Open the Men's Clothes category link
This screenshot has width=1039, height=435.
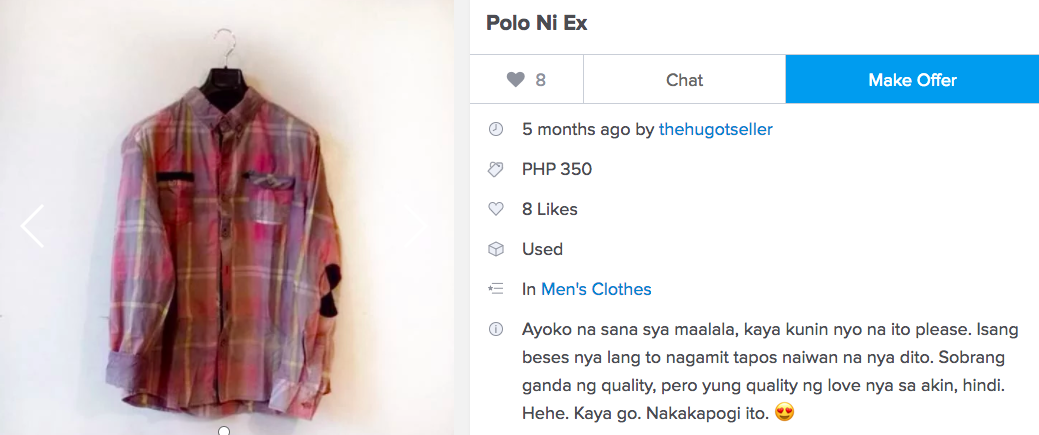point(596,289)
